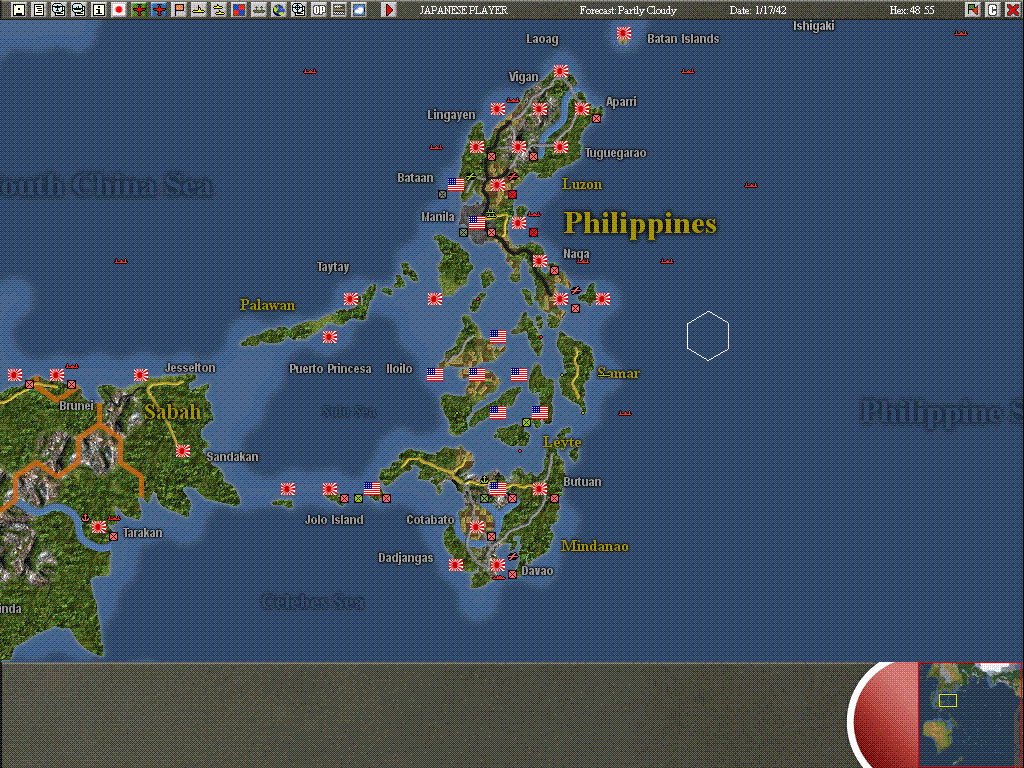1024x768 pixels.
Task: Click the Leyte island label
Action: click(562, 442)
